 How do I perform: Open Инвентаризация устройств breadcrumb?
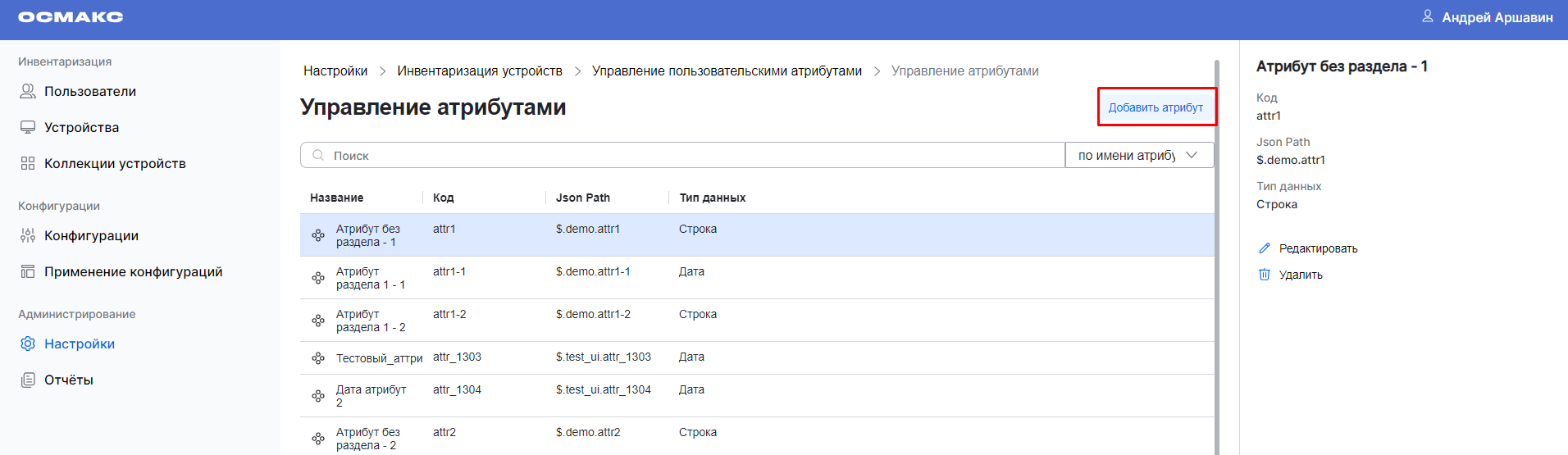[x=480, y=71]
